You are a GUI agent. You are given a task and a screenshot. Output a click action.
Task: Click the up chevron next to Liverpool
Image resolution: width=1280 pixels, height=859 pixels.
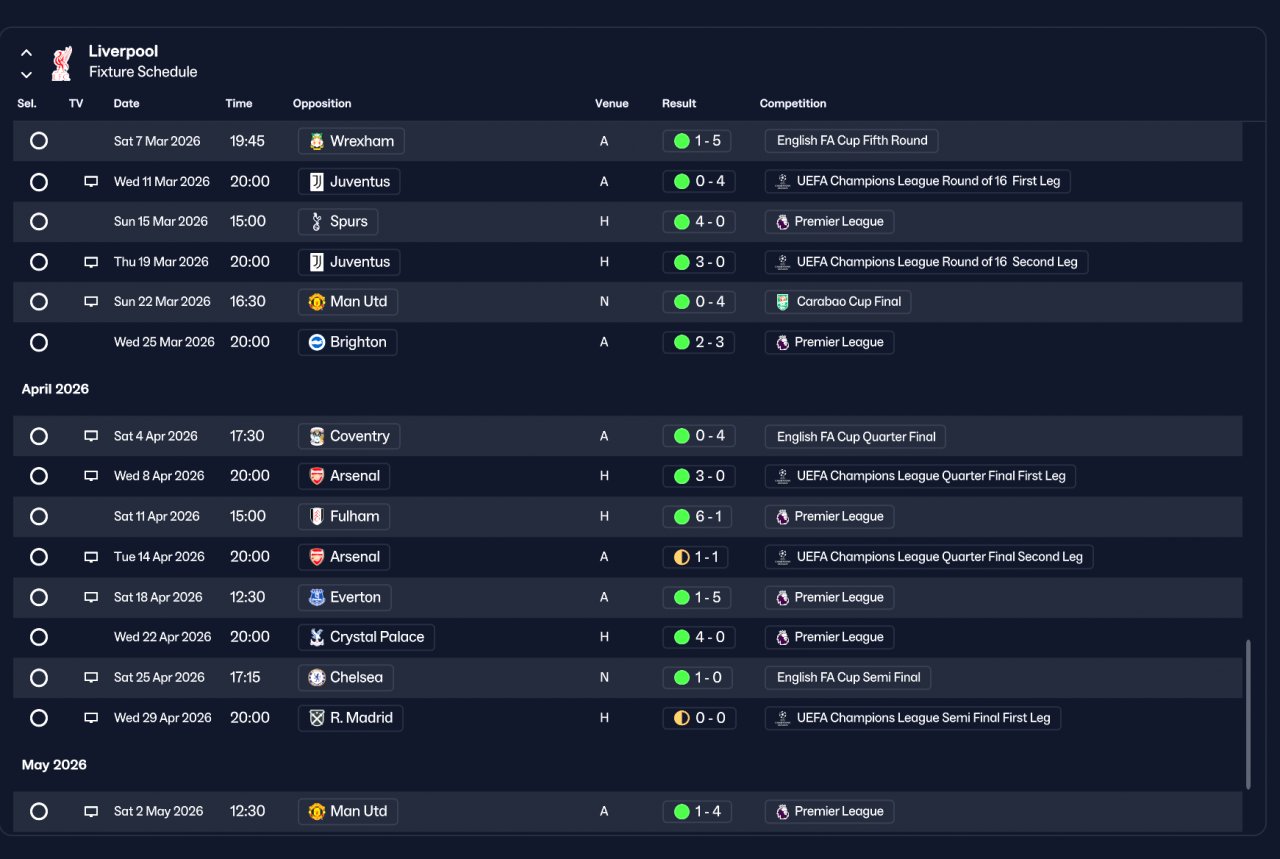27,53
